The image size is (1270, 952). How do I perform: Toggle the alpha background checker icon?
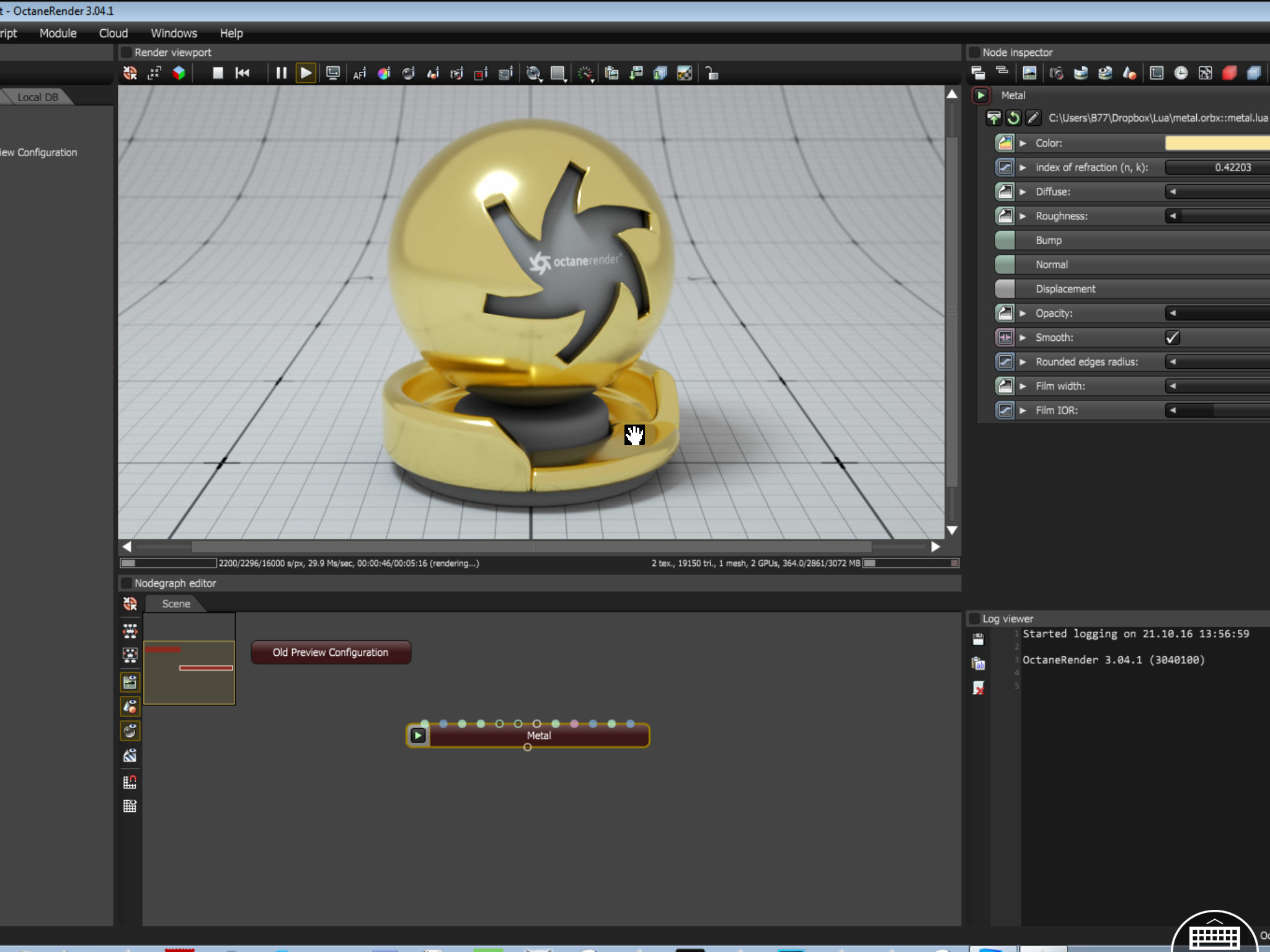[685, 74]
